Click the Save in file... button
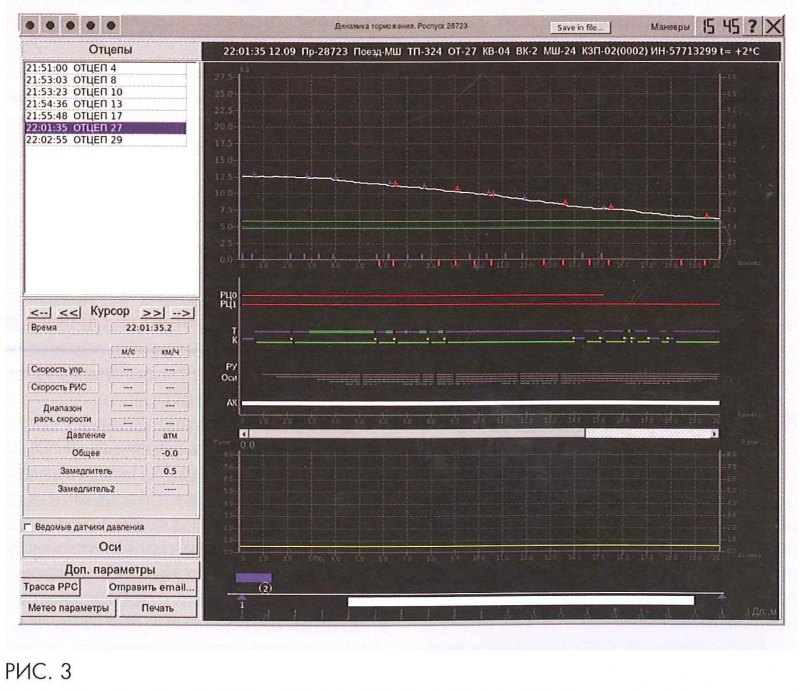800x691 pixels. point(580,28)
